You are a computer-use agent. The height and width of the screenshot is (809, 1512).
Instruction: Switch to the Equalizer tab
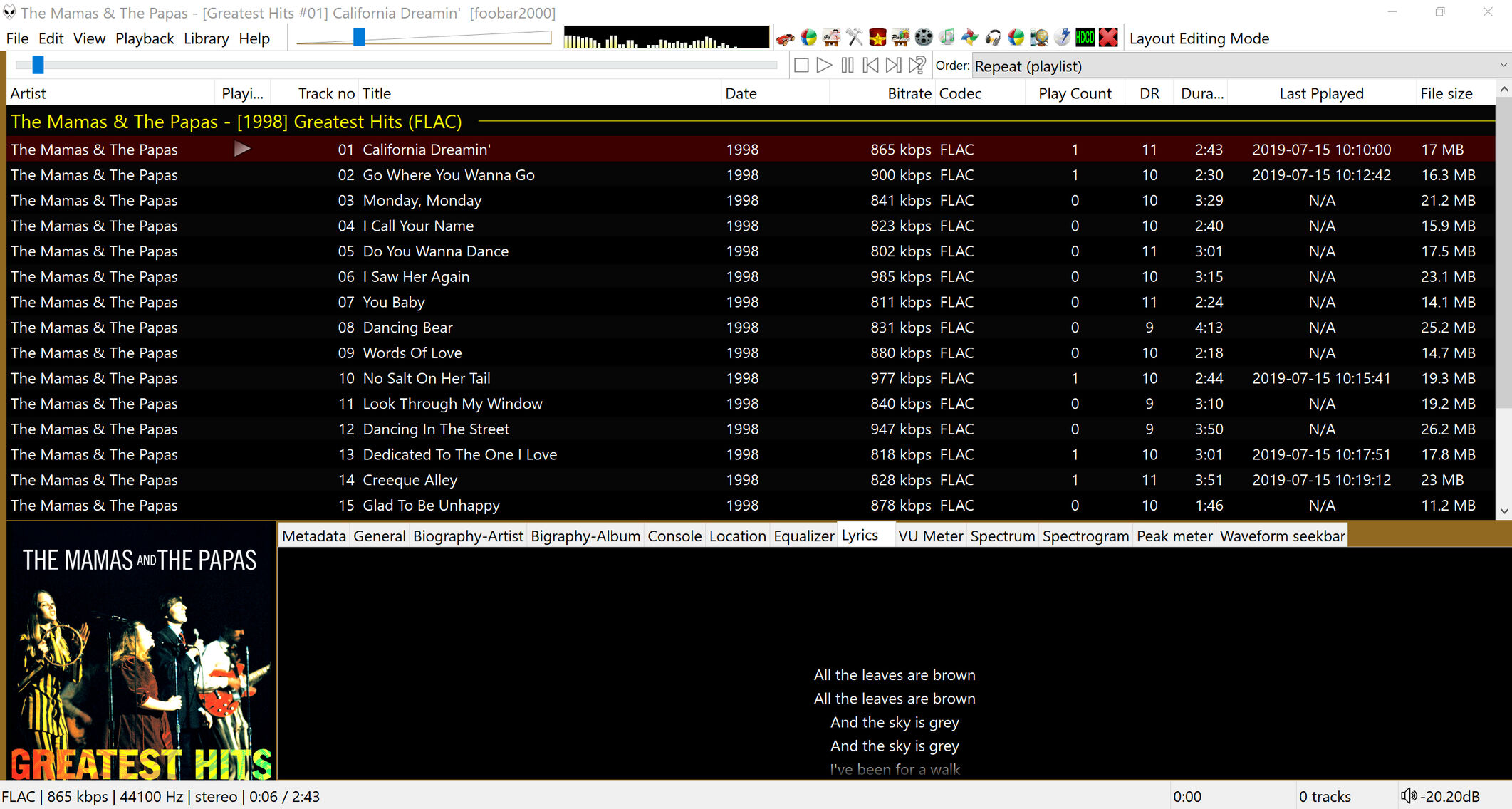(x=804, y=536)
